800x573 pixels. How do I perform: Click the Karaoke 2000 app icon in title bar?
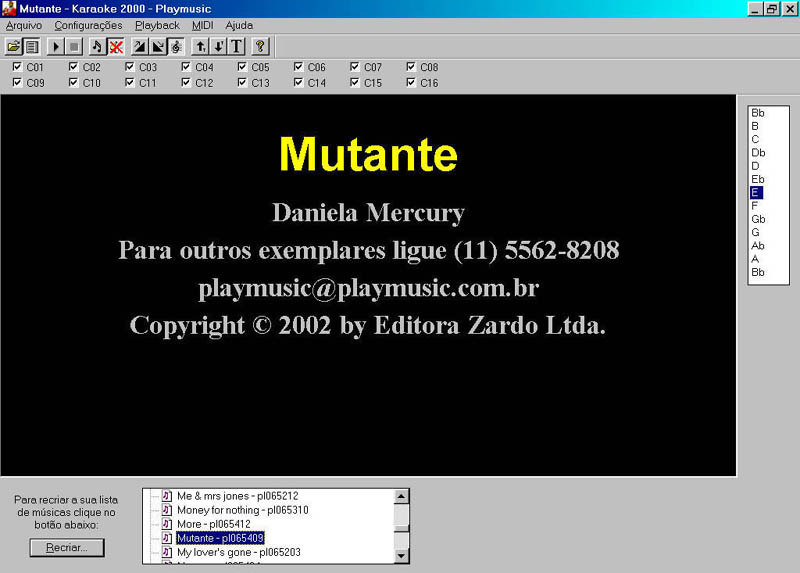(9, 9)
